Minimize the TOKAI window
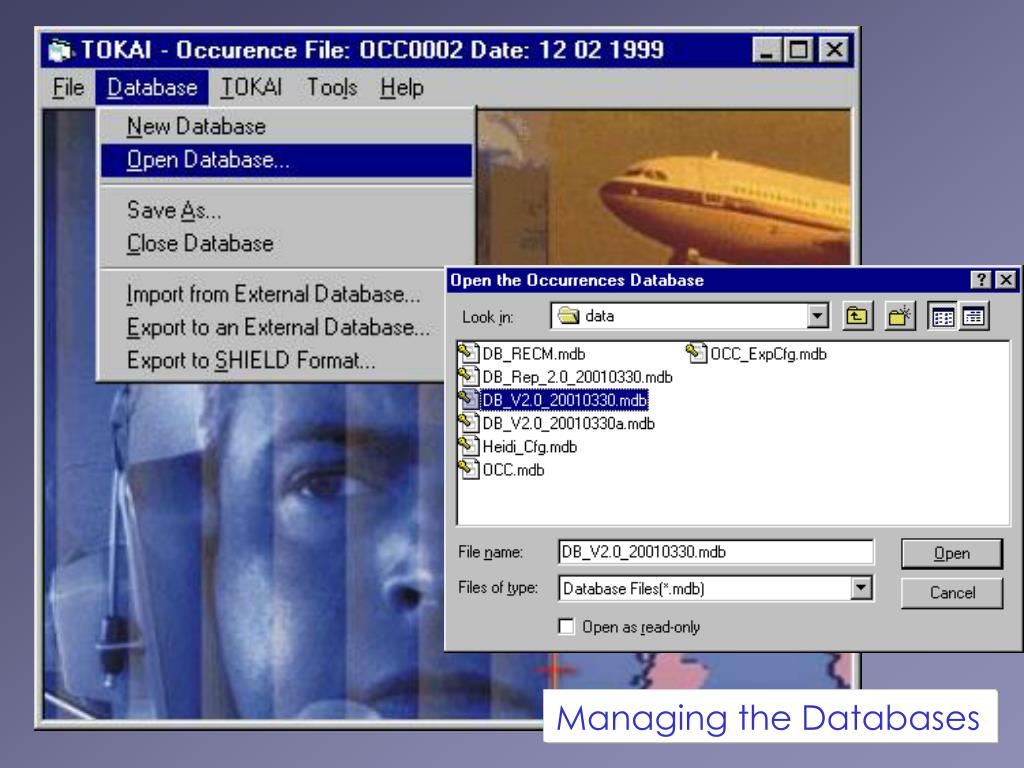The image size is (1024, 768). point(766,50)
